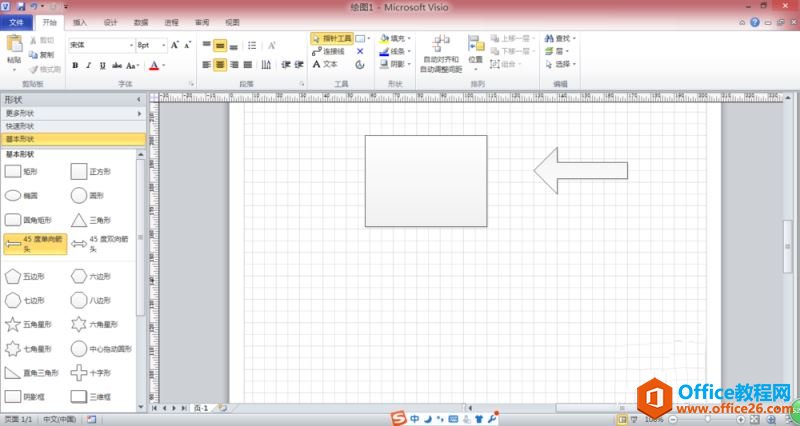Click the Auto Align & Space (自动对齐) button
Screen dimensions: 800x426
[x=440, y=52]
